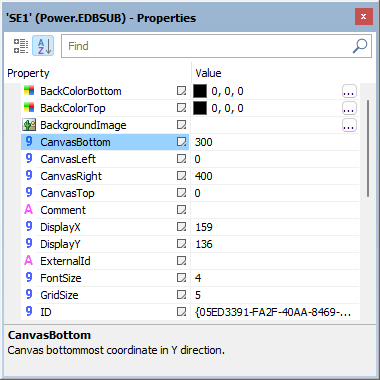
Task: Select the CanvasRight property row
Action: point(190,176)
